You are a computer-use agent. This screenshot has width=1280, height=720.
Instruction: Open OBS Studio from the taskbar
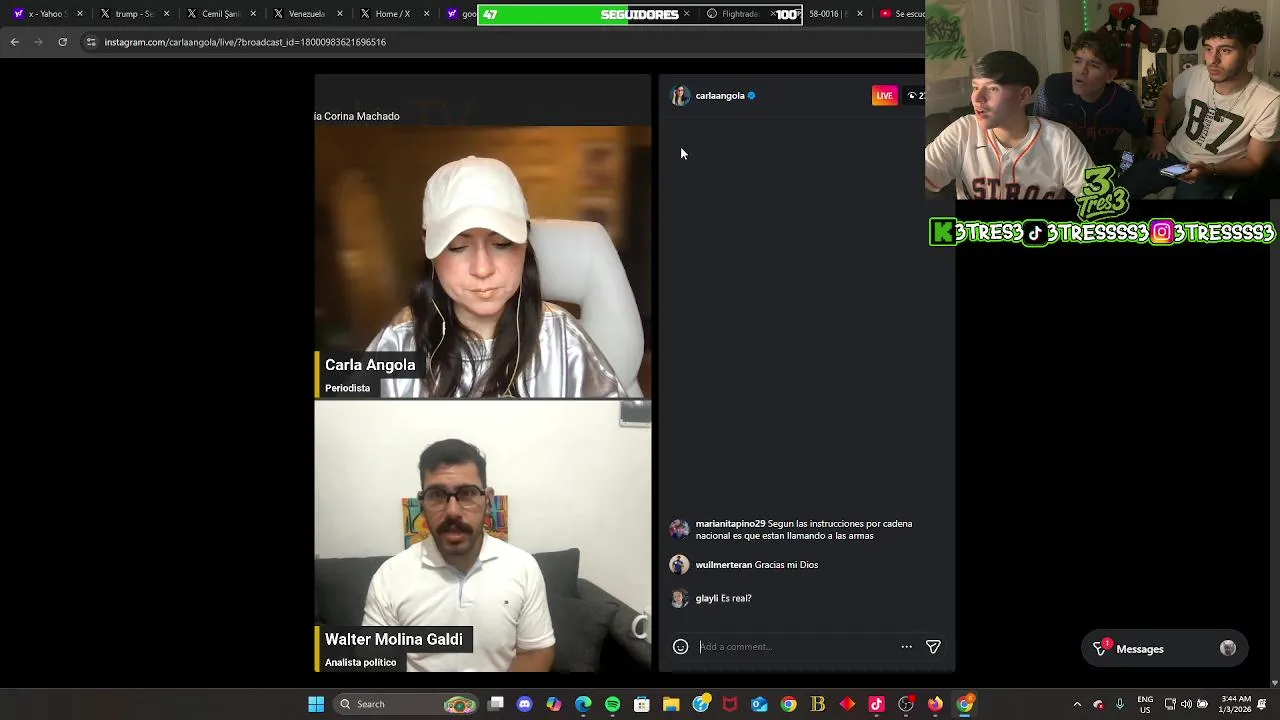point(906,704)
